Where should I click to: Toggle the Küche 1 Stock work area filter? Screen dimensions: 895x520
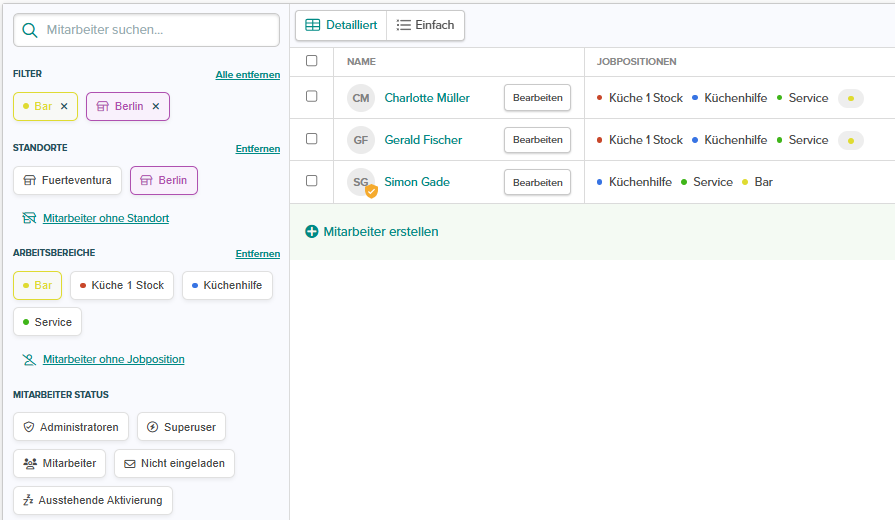122,286
